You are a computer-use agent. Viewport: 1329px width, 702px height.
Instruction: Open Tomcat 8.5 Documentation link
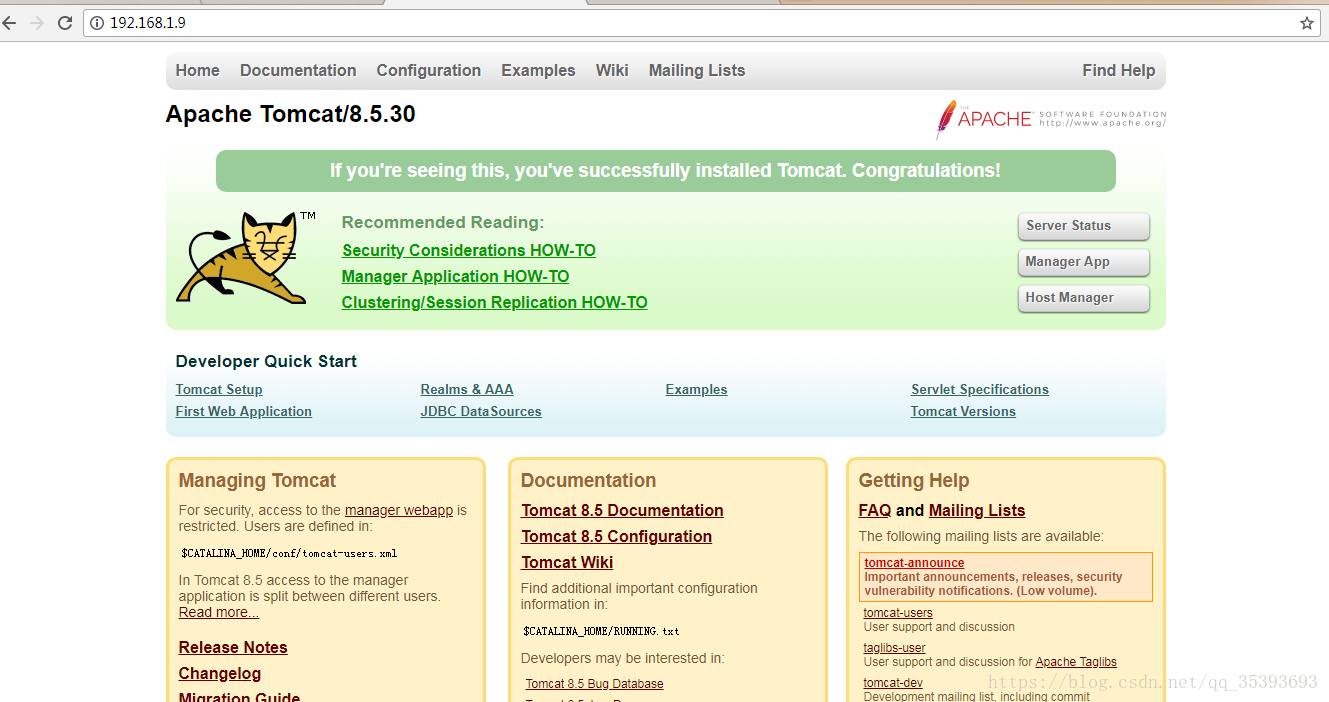(622, 511)
